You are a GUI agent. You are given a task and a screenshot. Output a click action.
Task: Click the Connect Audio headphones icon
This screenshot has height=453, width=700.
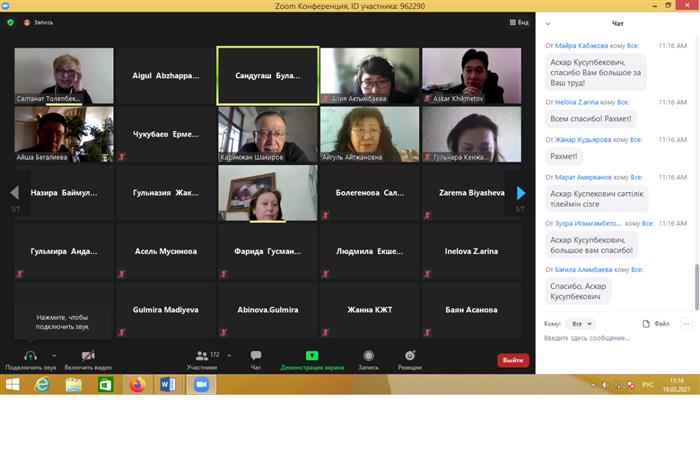point(30,356)
